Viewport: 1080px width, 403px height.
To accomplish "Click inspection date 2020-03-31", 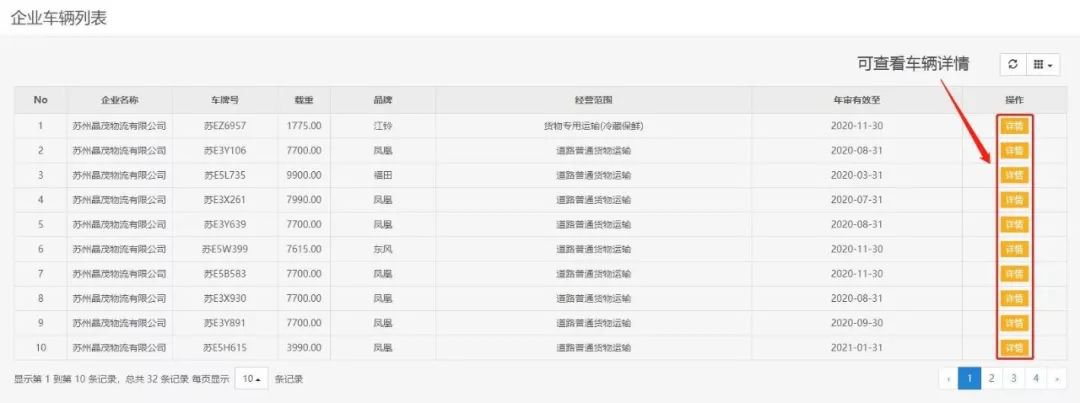I will click(857, 176).
